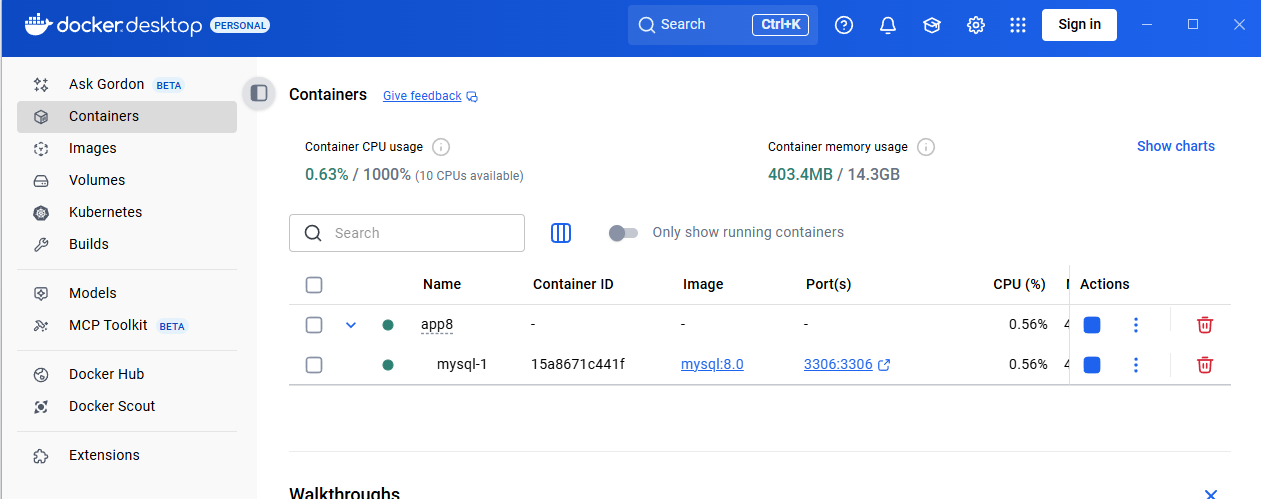Click the Container ID column header
Screen dimensions: 1261x499
coord(573,284)
